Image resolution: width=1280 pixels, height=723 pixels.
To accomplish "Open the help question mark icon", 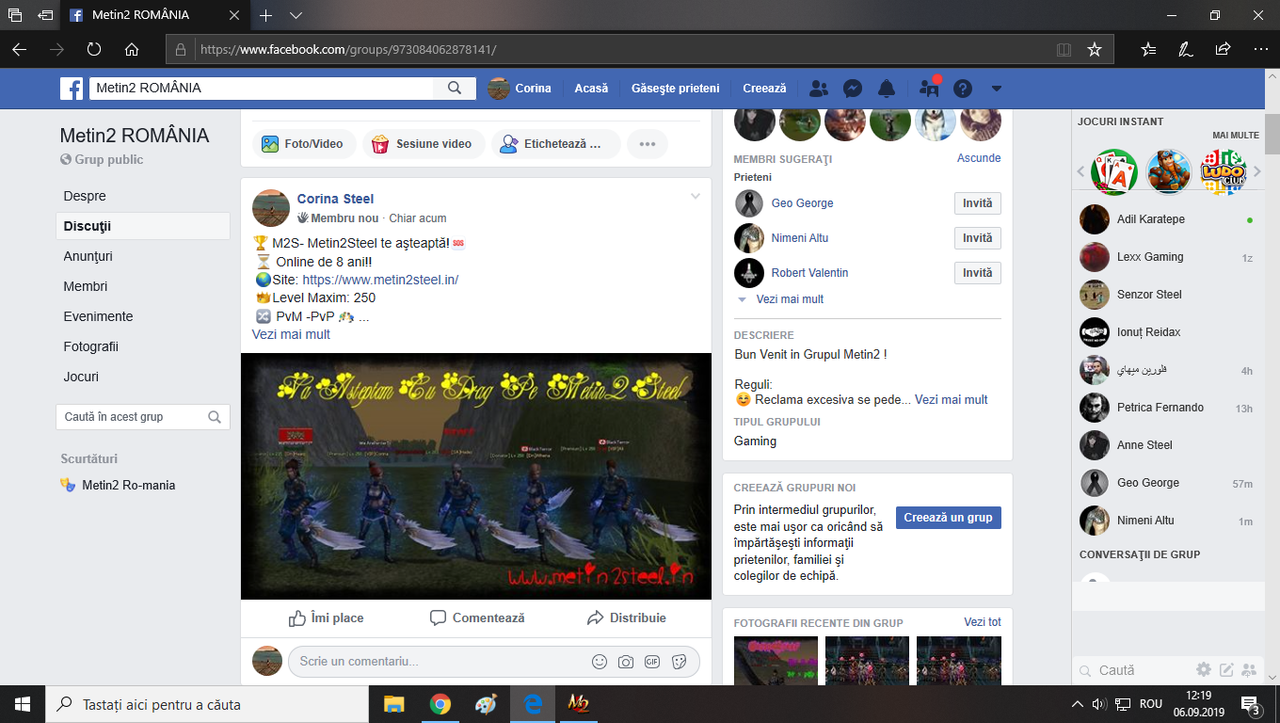I will pyautogui.click(x=963, y=89).
